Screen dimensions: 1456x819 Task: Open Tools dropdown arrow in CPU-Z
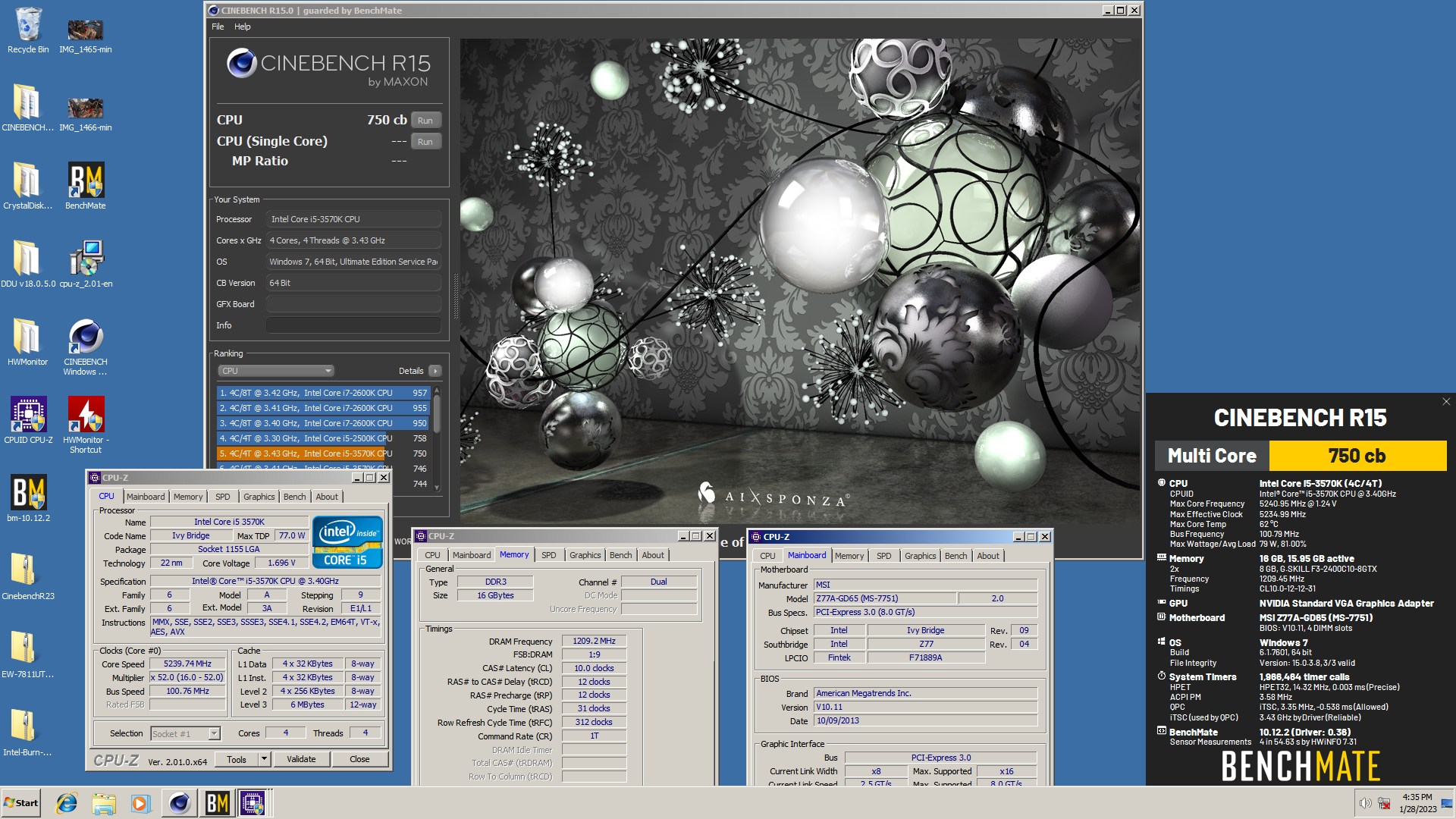coord(264,759)
